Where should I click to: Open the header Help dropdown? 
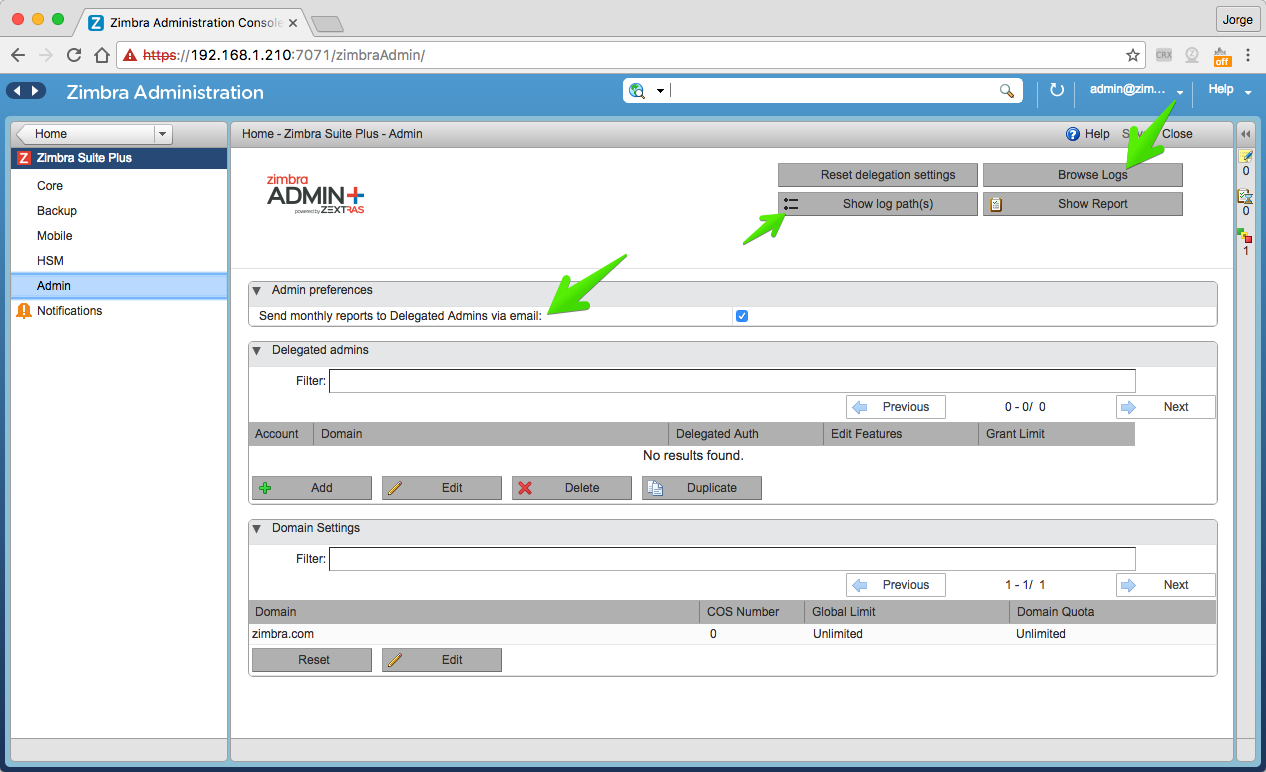pyautogui.click(x=1229, y=90)
